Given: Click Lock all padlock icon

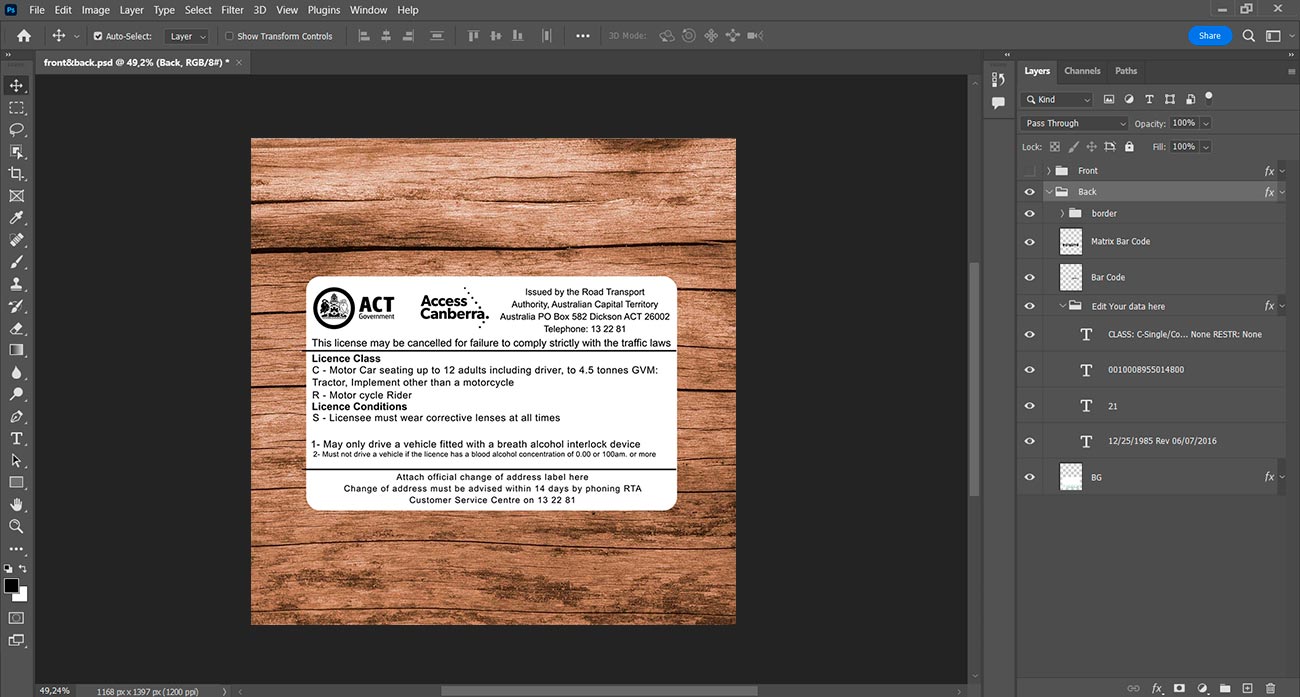Looking at the screenshot, I should (1129, 146).
